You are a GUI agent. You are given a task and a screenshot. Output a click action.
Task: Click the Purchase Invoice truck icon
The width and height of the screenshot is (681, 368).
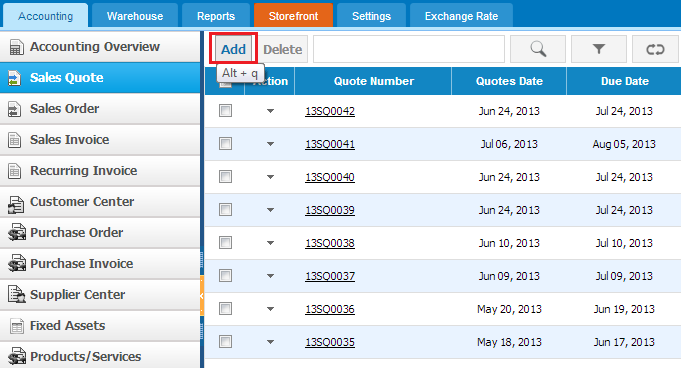click(x=17, y=264)
